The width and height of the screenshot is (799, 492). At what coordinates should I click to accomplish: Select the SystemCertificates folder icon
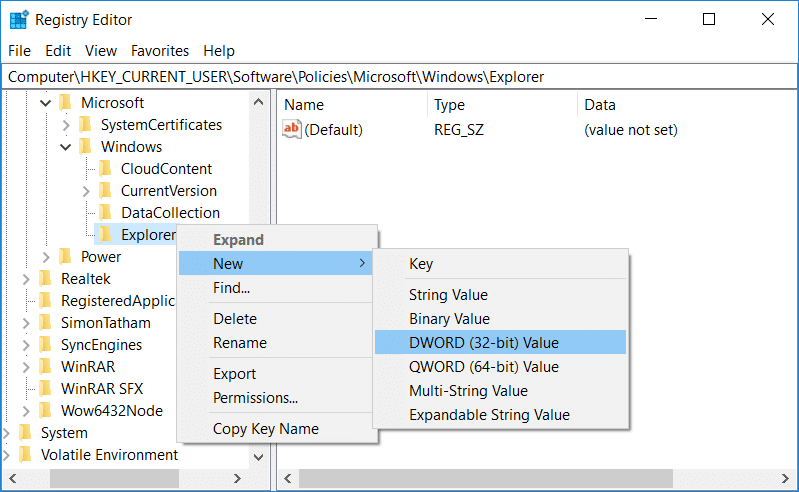[86, 125]
